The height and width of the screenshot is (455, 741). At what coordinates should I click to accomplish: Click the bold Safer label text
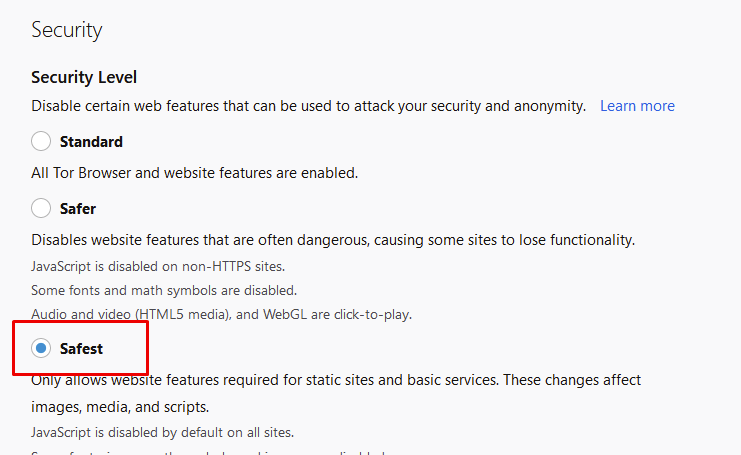(78, 209)
